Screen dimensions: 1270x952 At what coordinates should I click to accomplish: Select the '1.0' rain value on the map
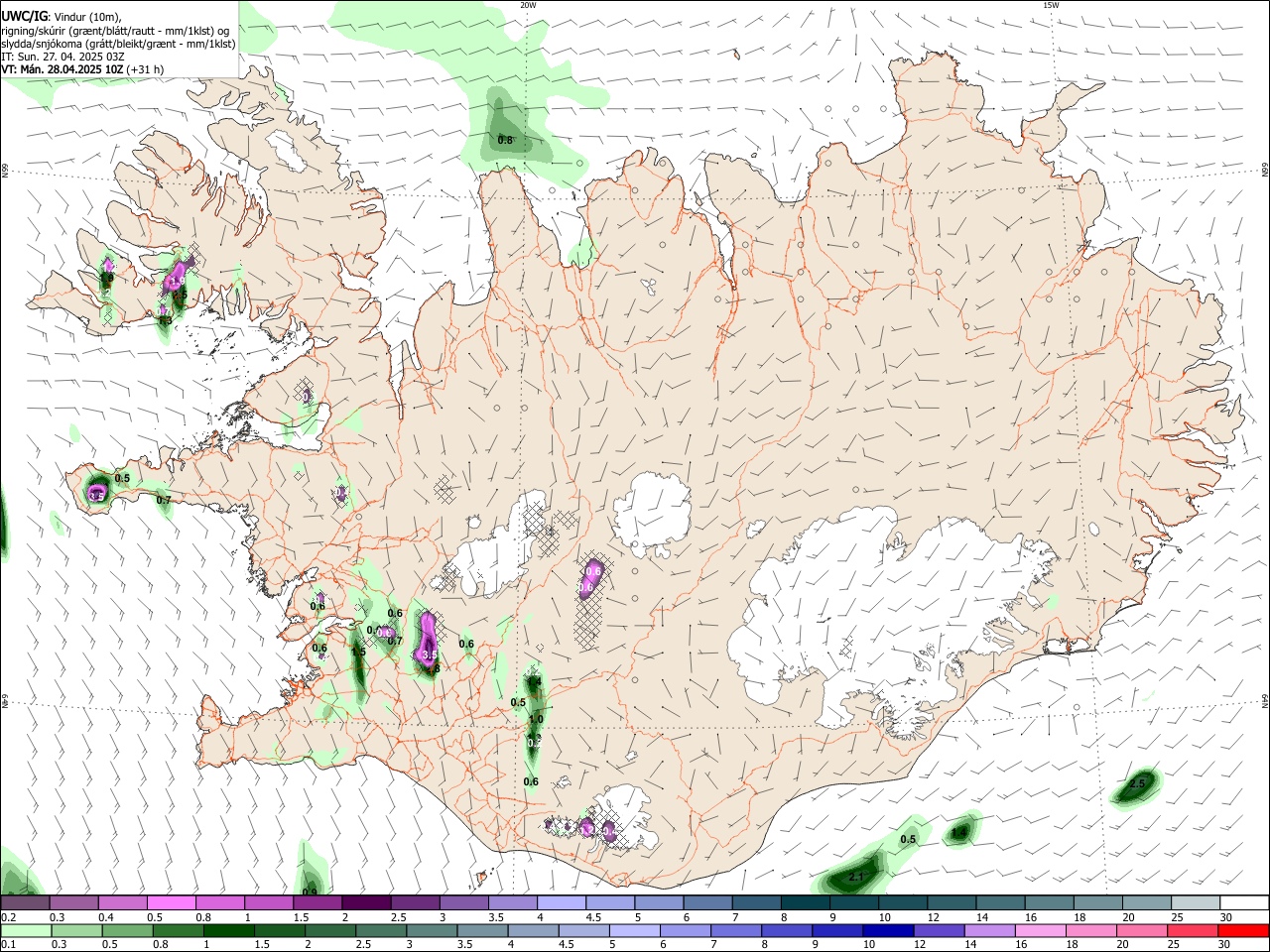[x=537, y=719]
